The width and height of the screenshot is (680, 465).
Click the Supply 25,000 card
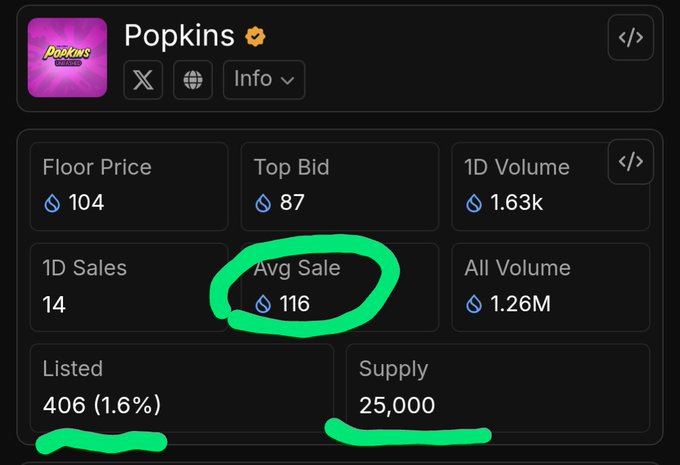point(497,388)
